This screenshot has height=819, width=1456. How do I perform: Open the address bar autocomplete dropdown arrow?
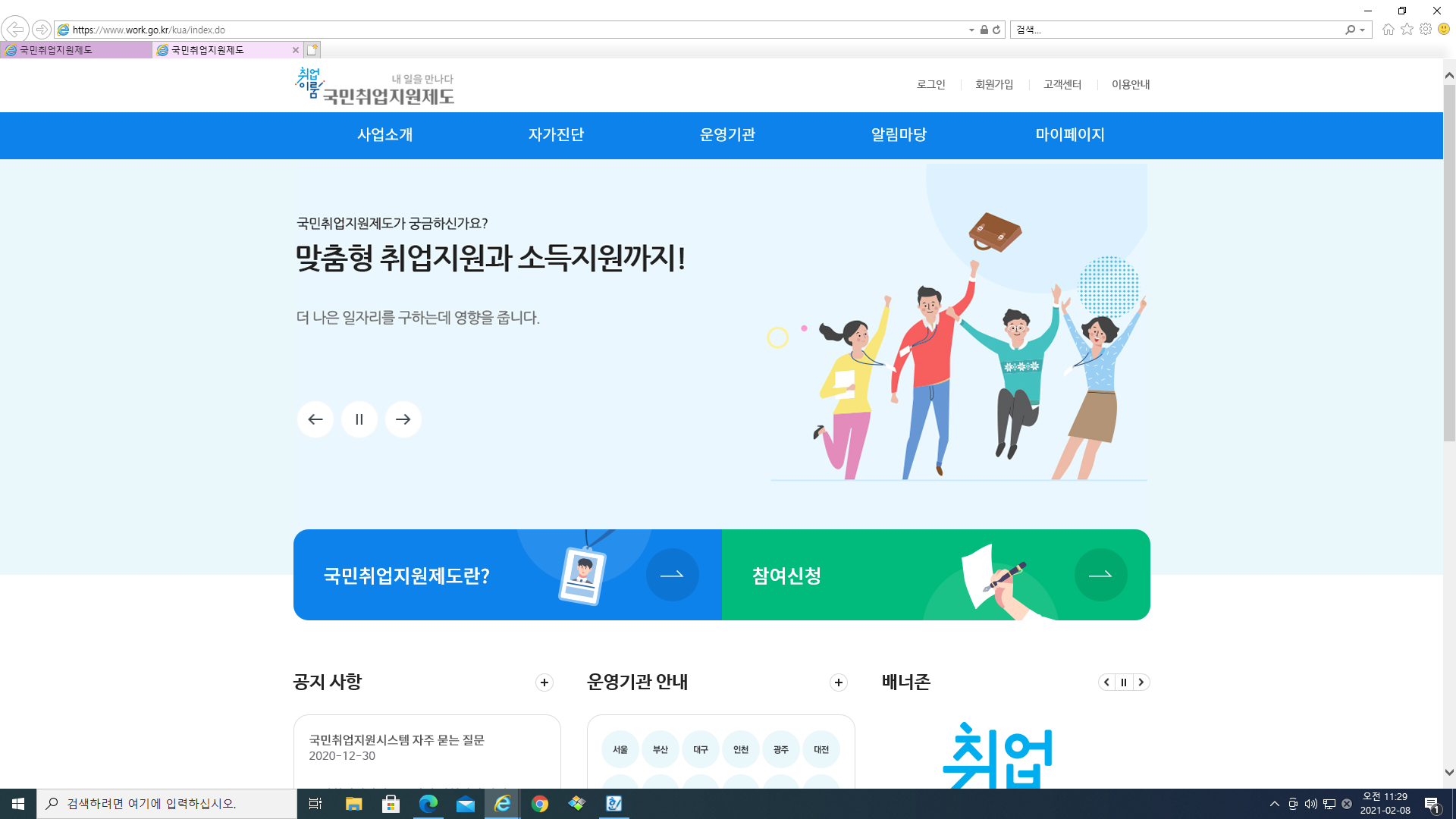971,30
